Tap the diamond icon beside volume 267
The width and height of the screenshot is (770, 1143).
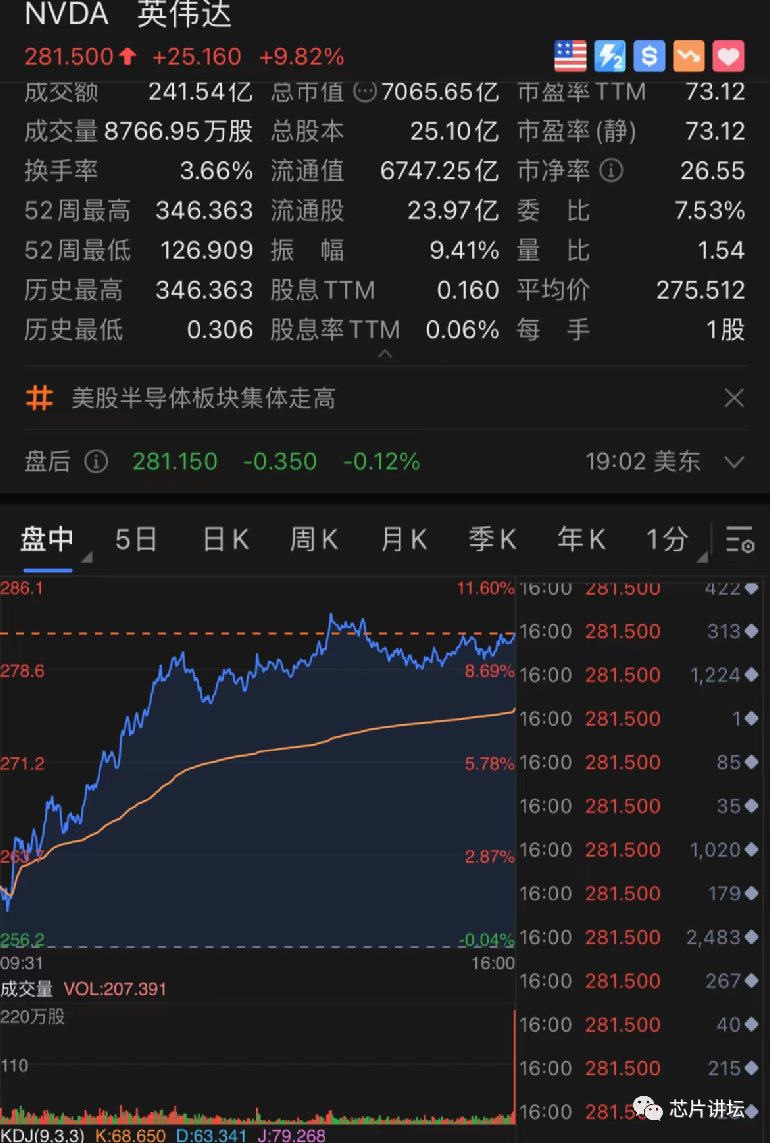751,981
